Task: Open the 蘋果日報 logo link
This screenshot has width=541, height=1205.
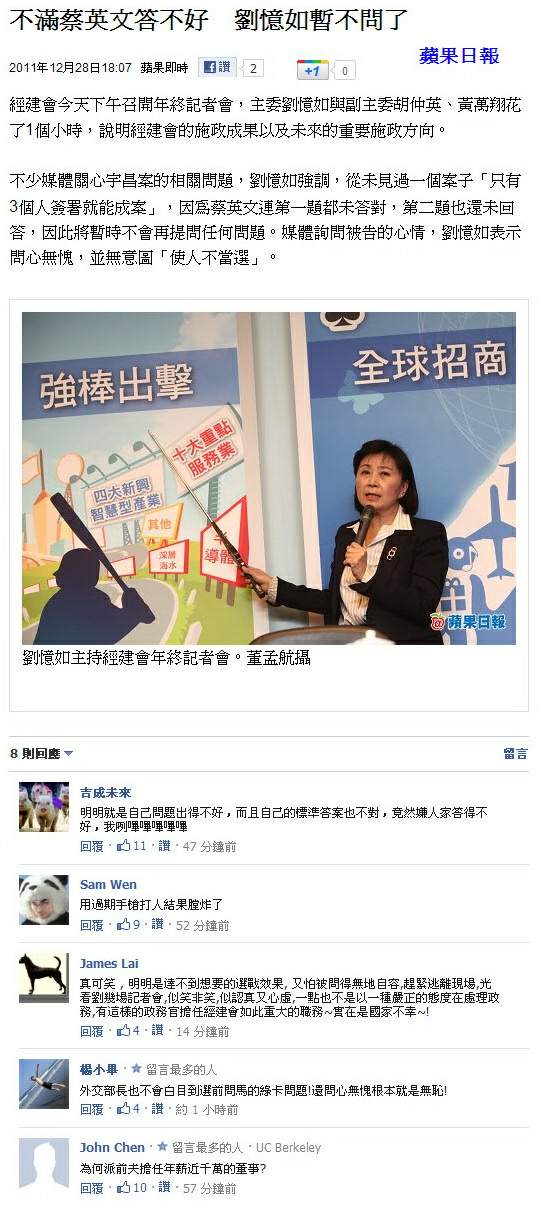Action: [459, 56]
